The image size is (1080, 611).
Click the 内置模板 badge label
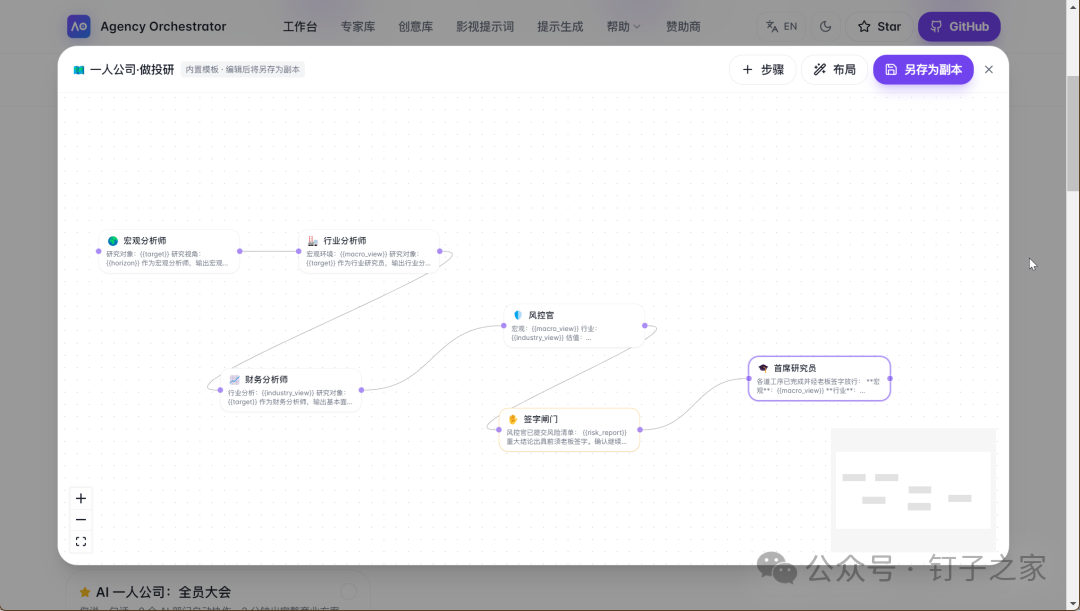[242, 70]
